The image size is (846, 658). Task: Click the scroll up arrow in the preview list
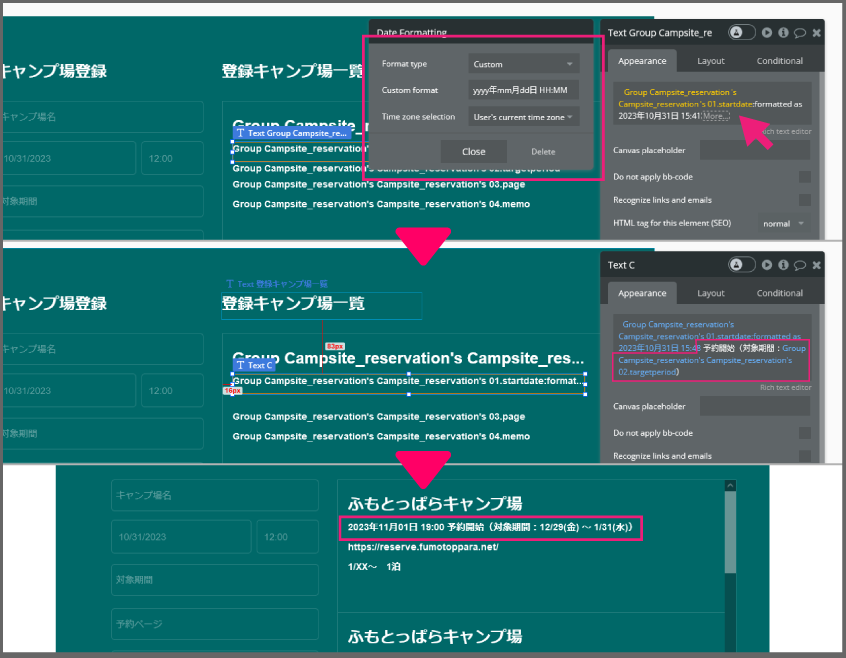(730, 485)
